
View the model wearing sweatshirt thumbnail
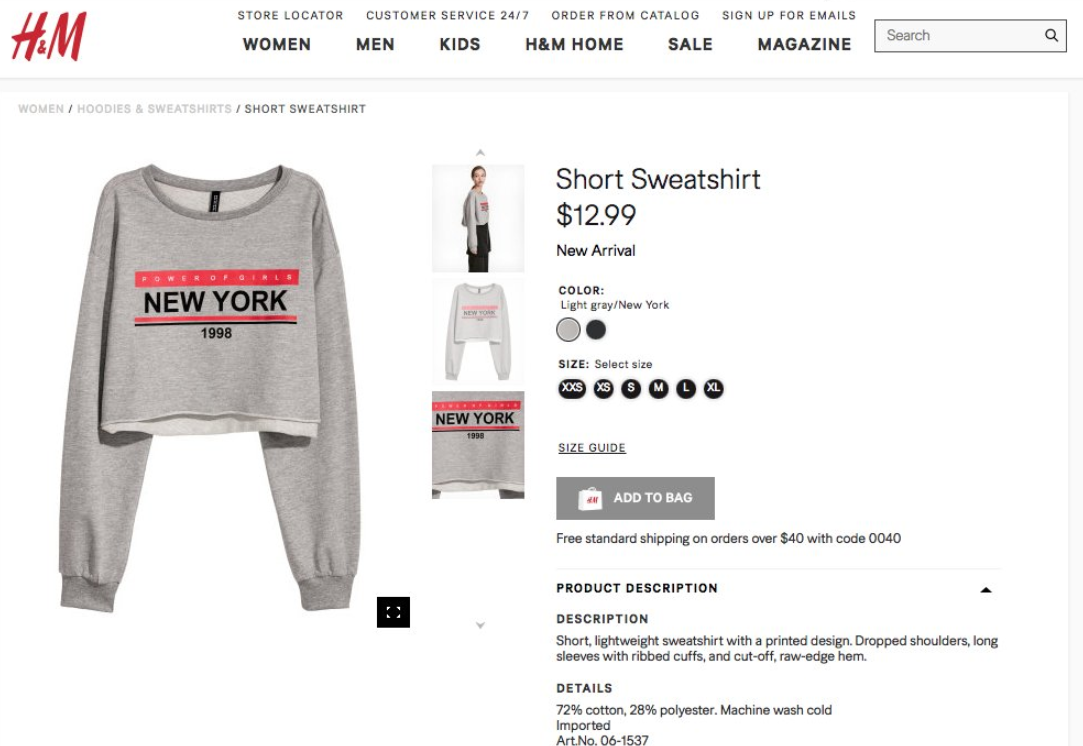coord(478,218)
